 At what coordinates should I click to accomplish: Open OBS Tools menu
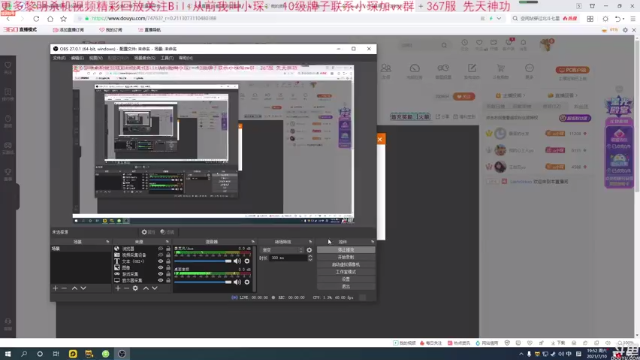167,58
